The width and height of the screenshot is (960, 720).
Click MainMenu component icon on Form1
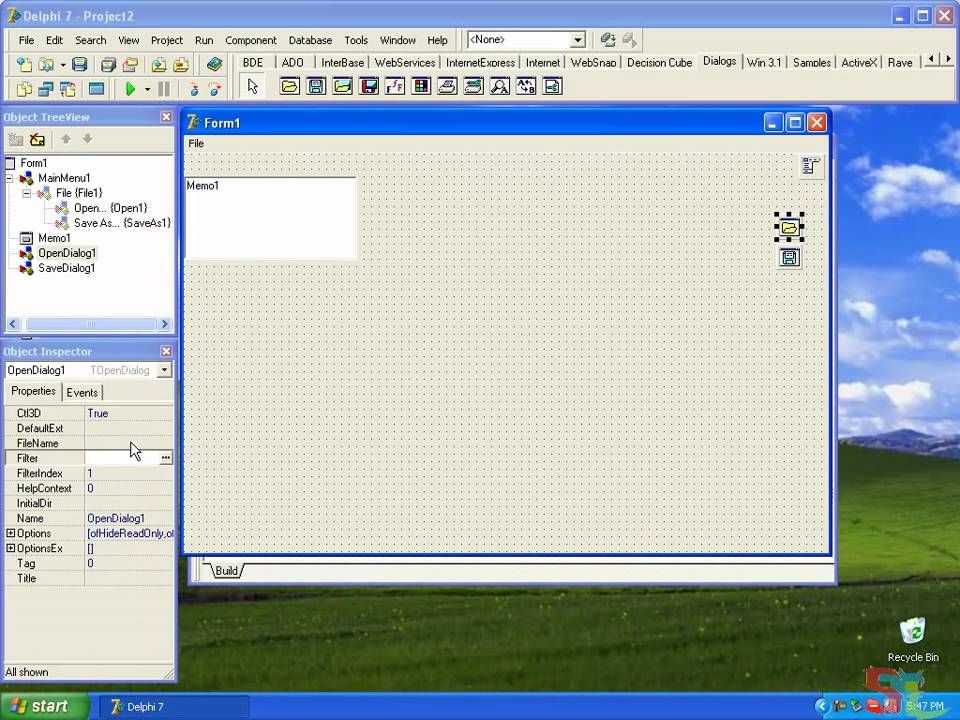[811, 166]
